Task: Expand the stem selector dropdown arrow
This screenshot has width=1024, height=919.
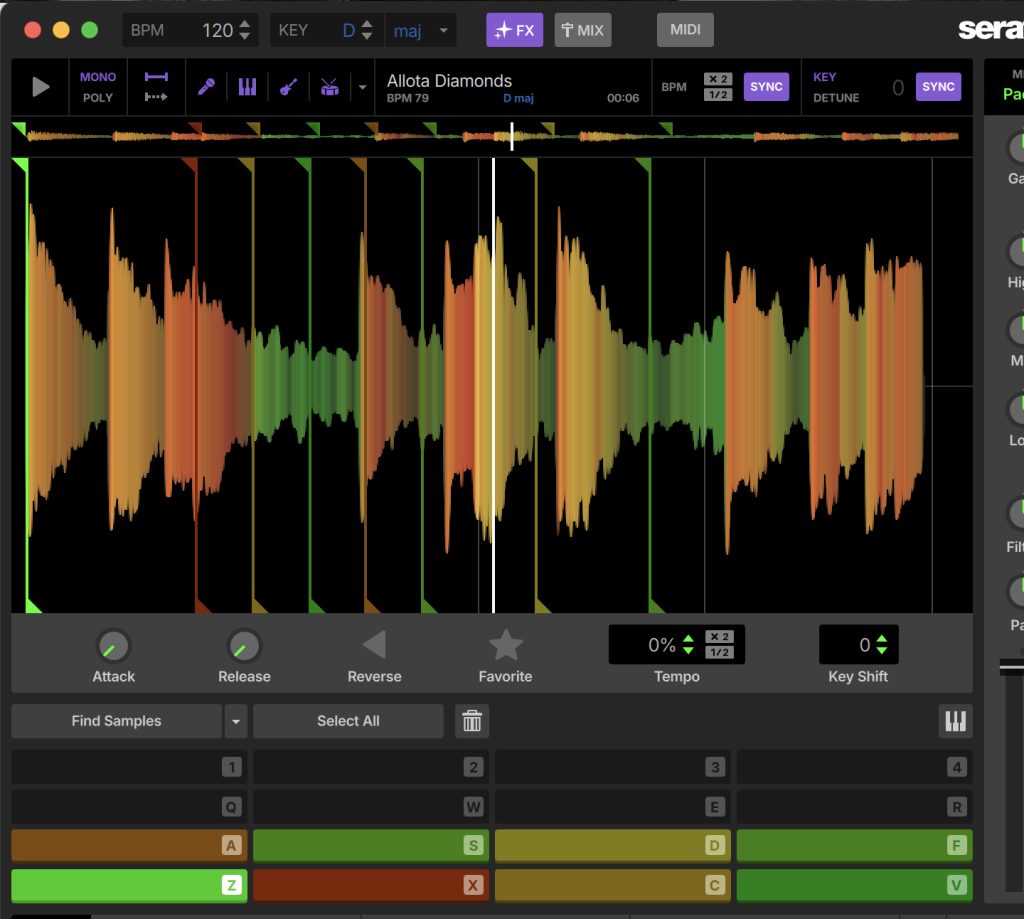Action: coord(362,87)
